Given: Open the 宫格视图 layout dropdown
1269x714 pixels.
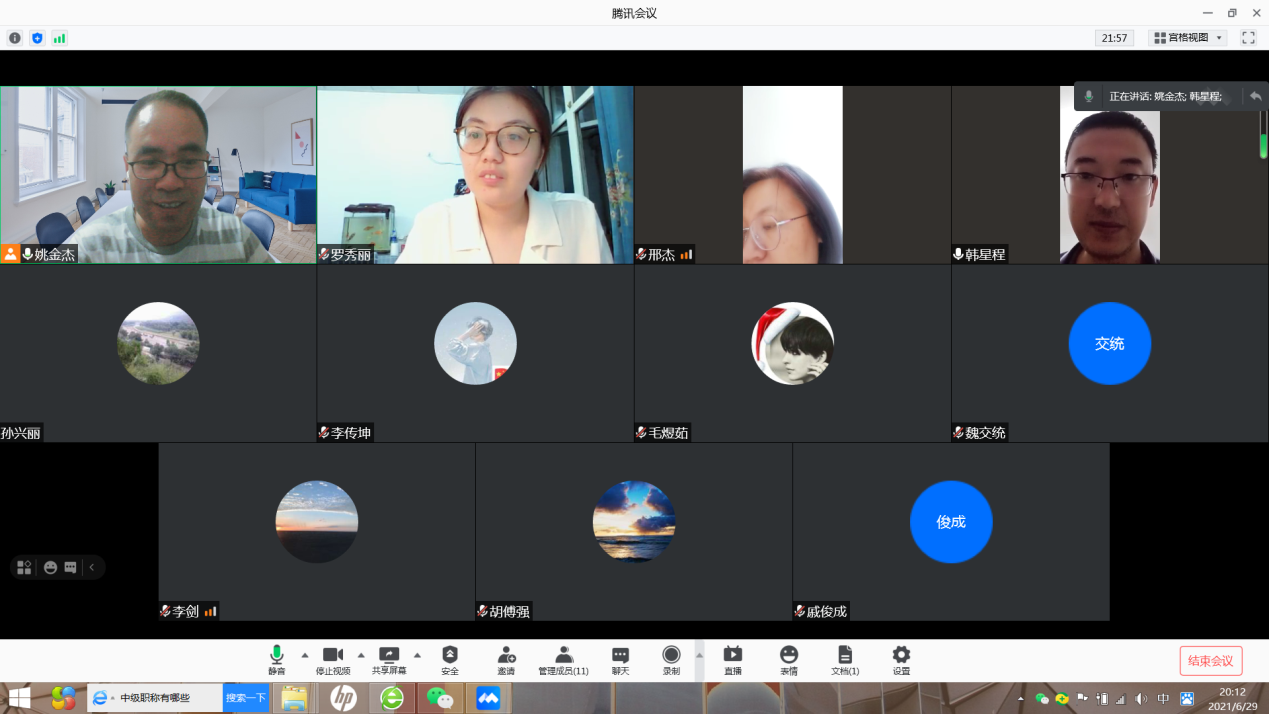Looking at the screenshot, I should (1188, 38).
